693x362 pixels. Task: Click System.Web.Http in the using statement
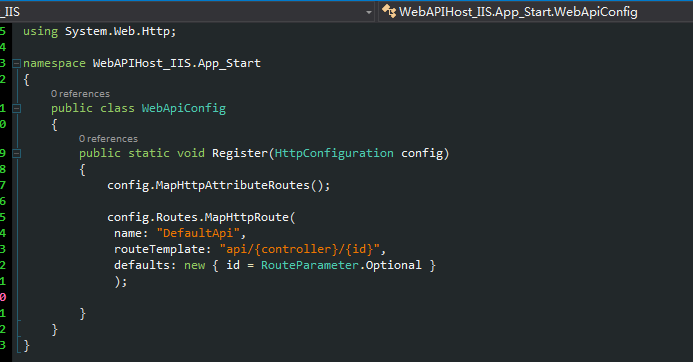(x=117, y=31)
